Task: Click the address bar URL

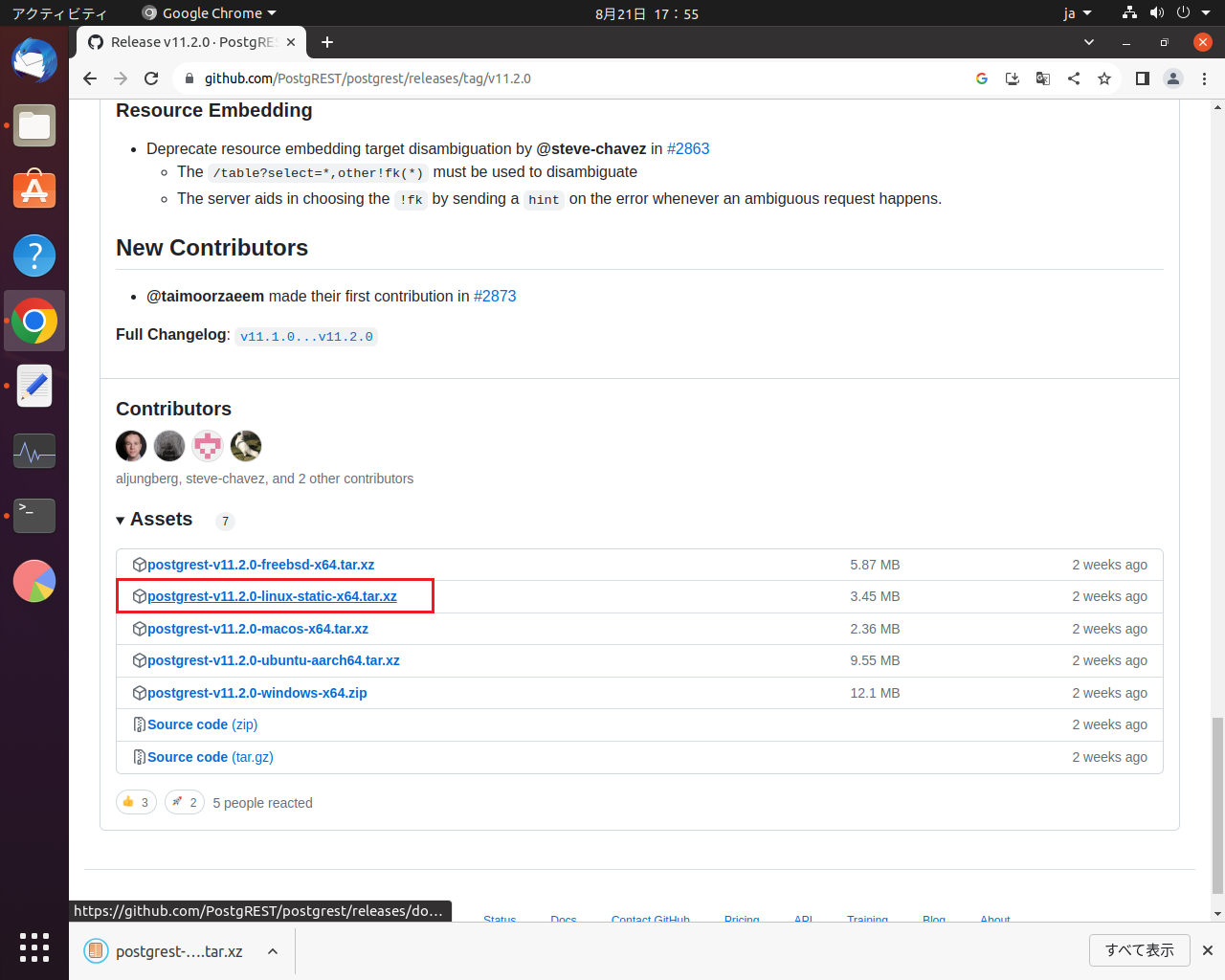Action: click(367, 78)
